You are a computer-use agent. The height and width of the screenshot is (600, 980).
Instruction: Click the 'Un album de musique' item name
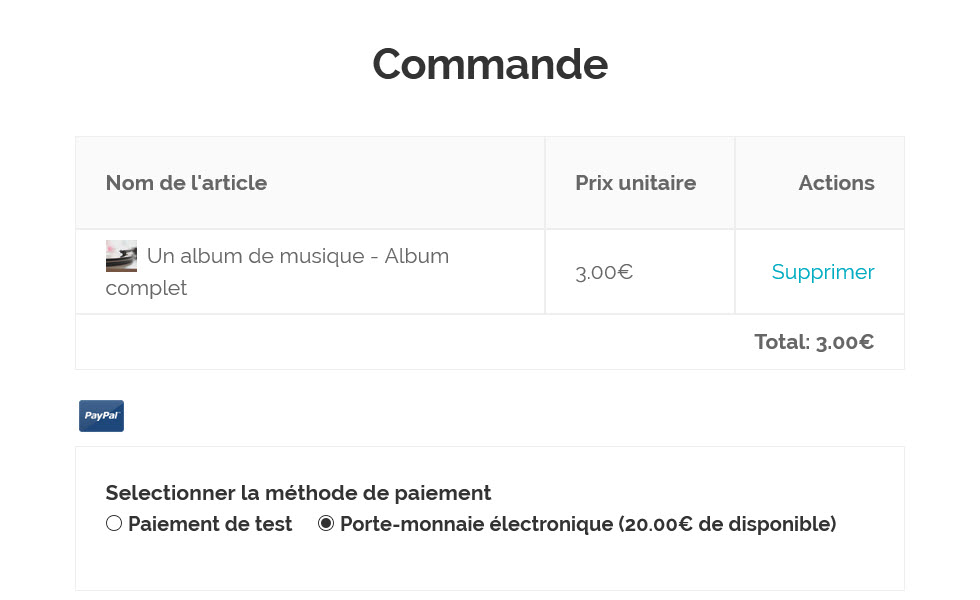[x=255, y=256]
